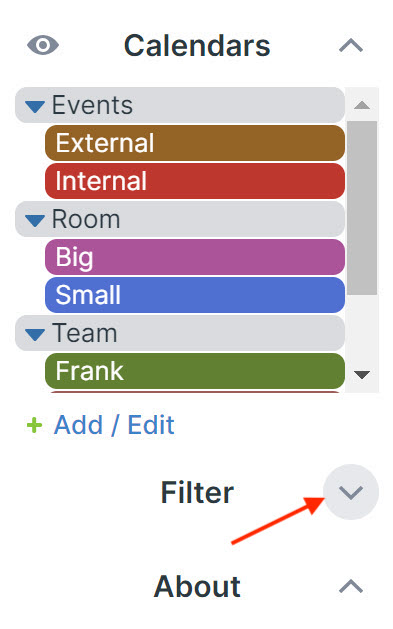Click the scrollbar down arrow
The width and height of the screenshot is (393, 629).
(362, 375)
